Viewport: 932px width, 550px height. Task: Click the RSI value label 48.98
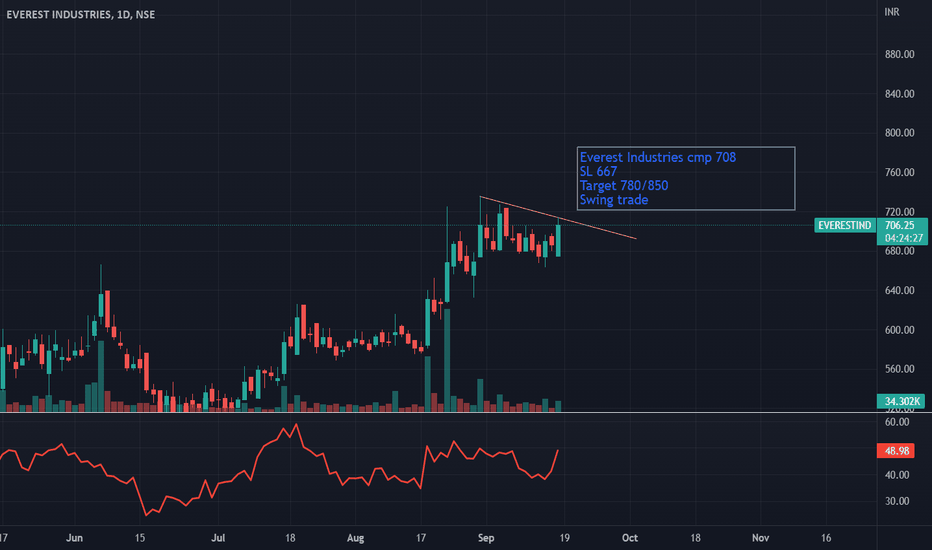click(896, 451)
